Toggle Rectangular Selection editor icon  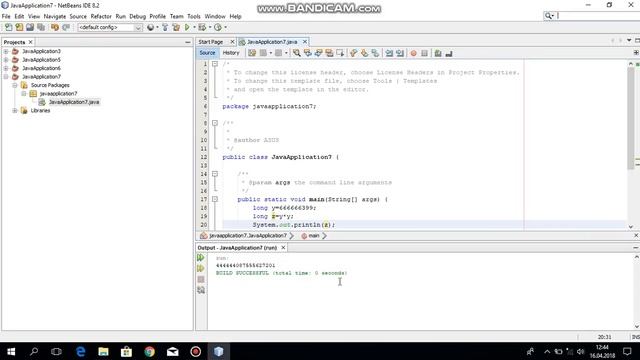[x=340, y=53]
